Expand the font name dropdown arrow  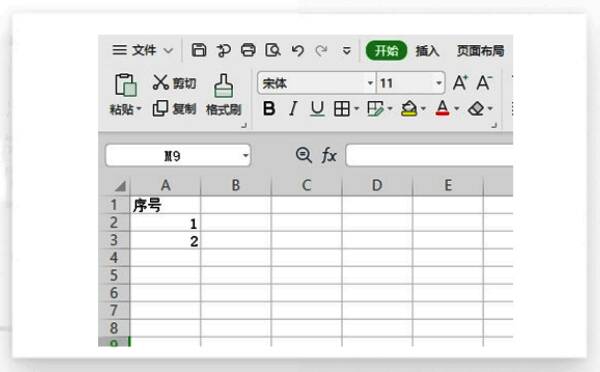(x=370, y=83)
